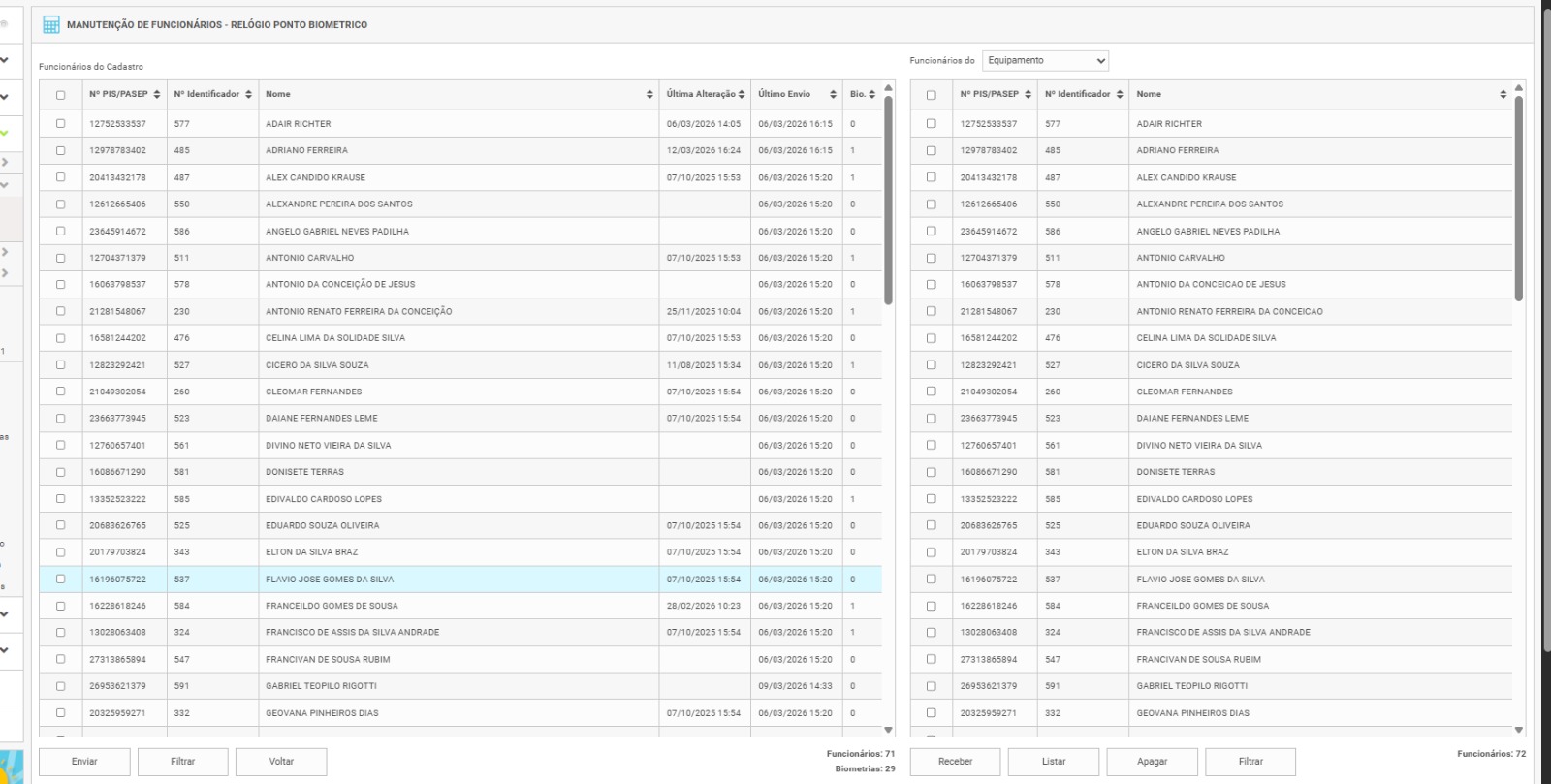Click the Apagar button

coord(1152,762)
